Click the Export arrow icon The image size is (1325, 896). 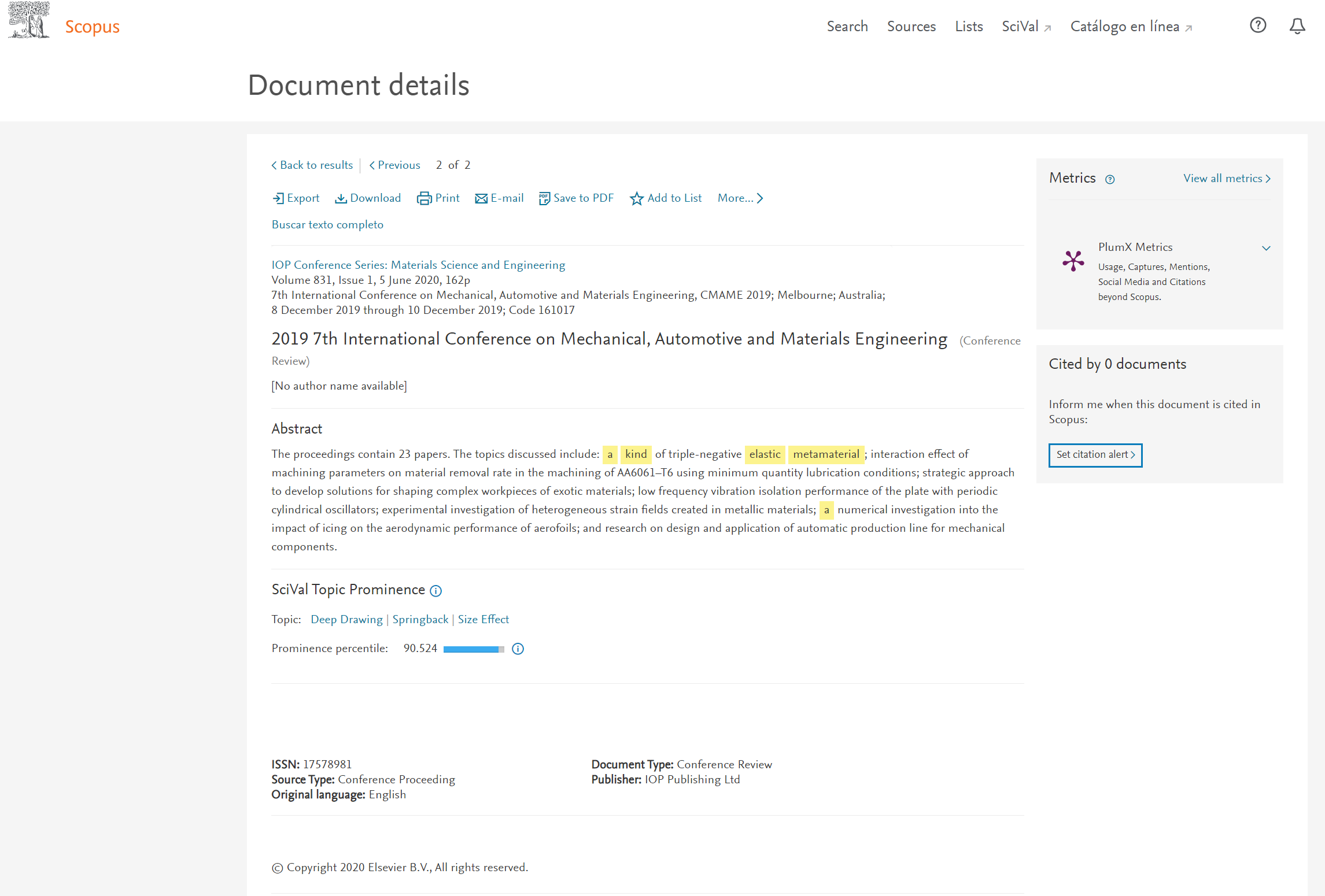278,198
